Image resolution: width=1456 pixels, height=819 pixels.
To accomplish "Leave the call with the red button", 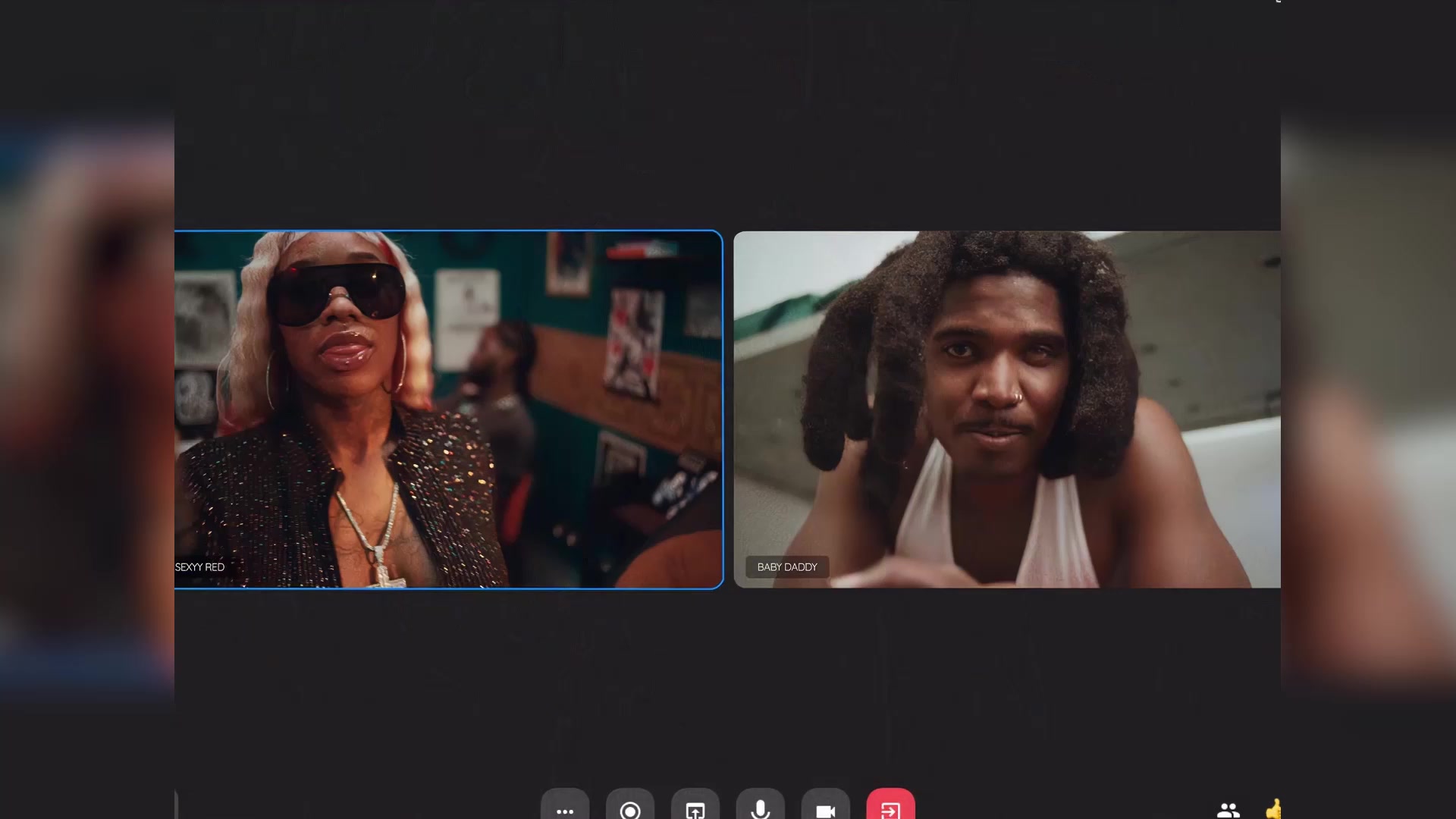I will pyautogui.click(x=891, y=805).
